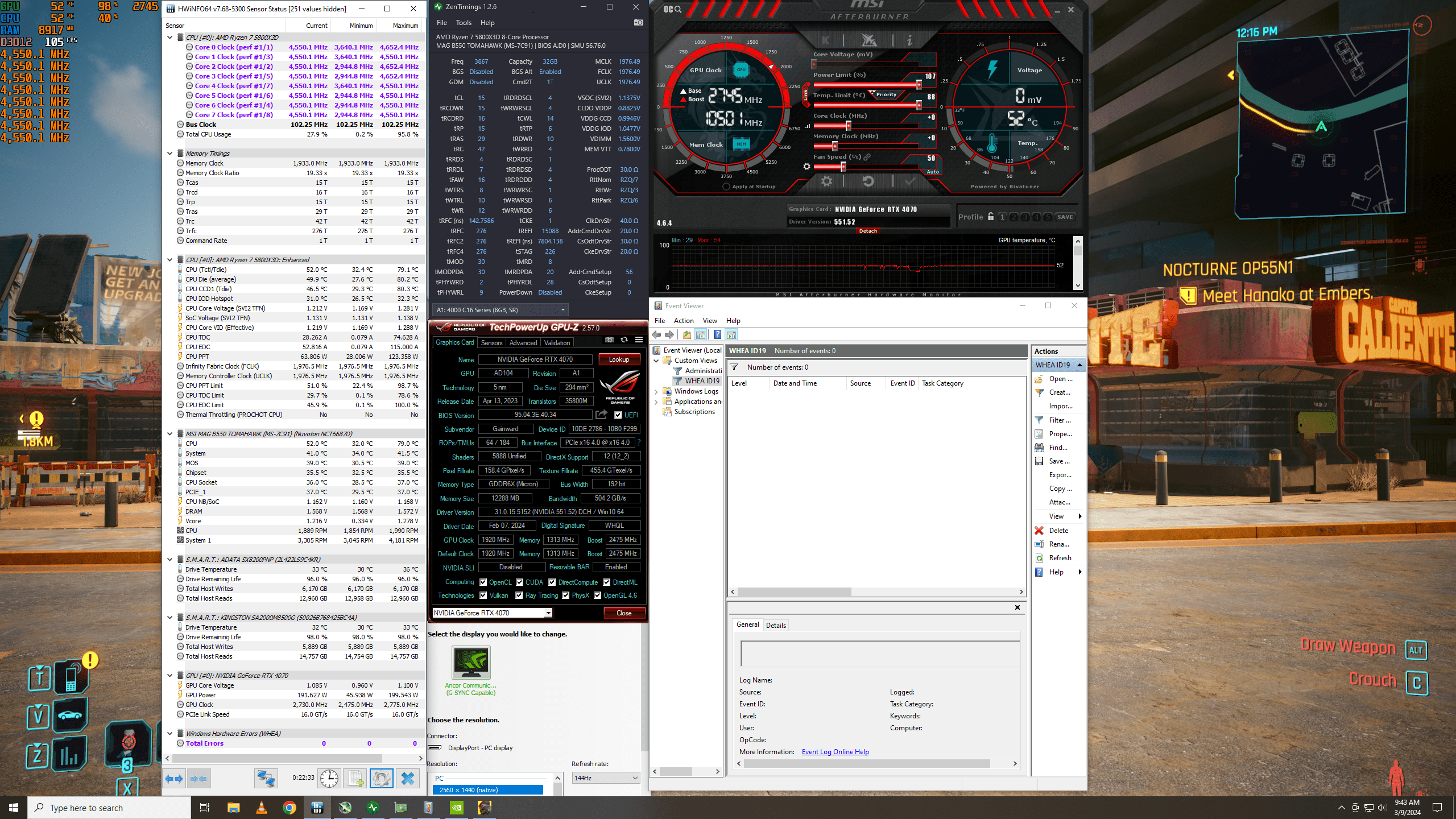Click GPU-Z Close button
The image size is (1456, 819).
tap(624, 613)
